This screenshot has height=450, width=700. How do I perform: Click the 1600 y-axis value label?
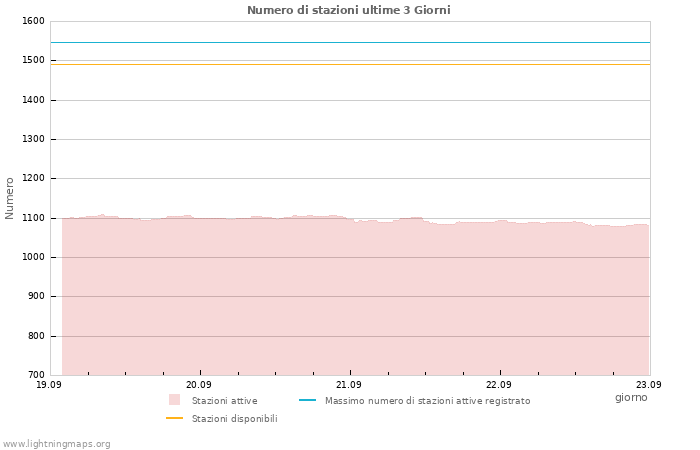(x=33, y=21)
